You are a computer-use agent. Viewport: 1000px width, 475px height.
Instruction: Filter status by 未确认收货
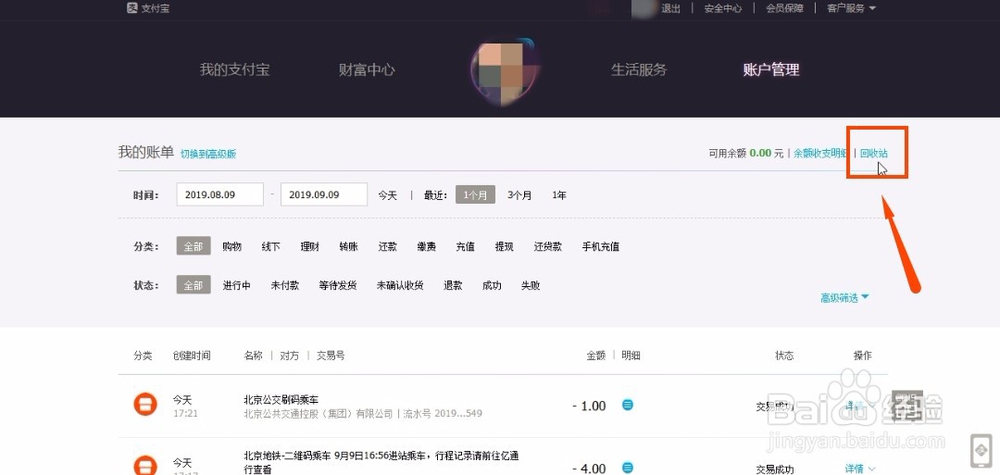point(400,286)
